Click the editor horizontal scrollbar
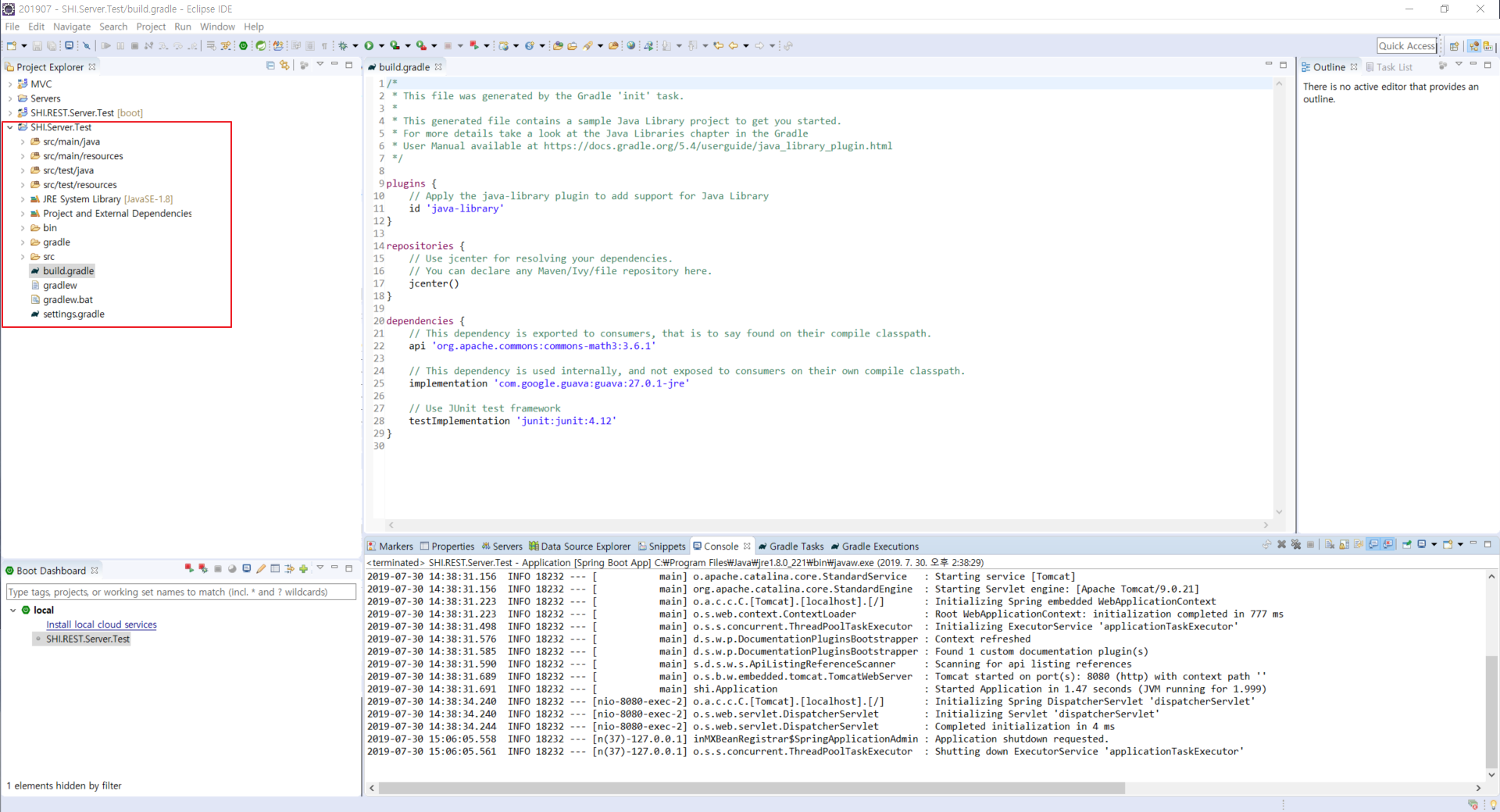This screenshot has width=1500, height=812. click(x=828, y=525)
